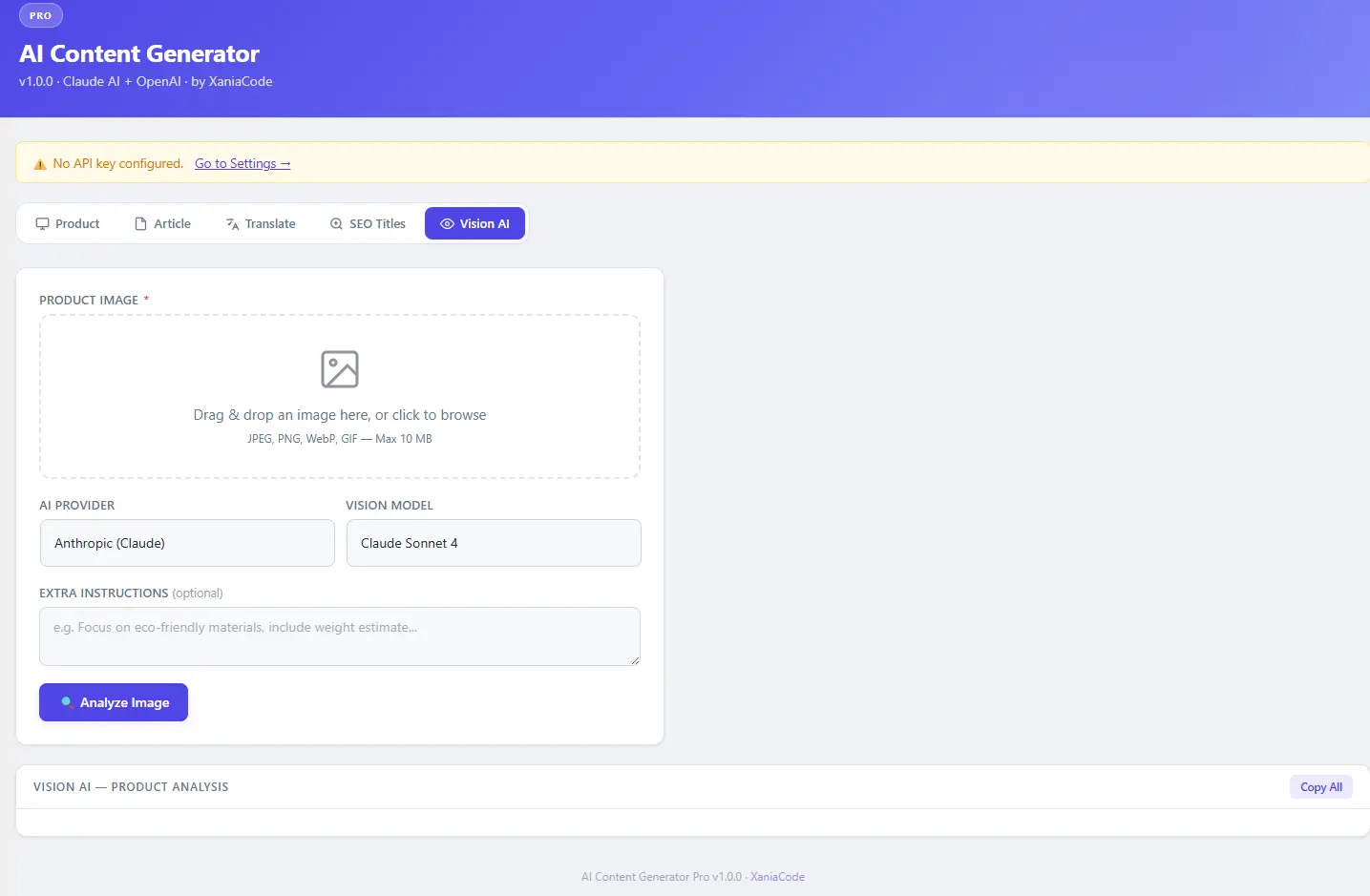Click the warning triangle icon in the banner
Viewport: 1370px width, 896px height.
(x=40, y=164)
